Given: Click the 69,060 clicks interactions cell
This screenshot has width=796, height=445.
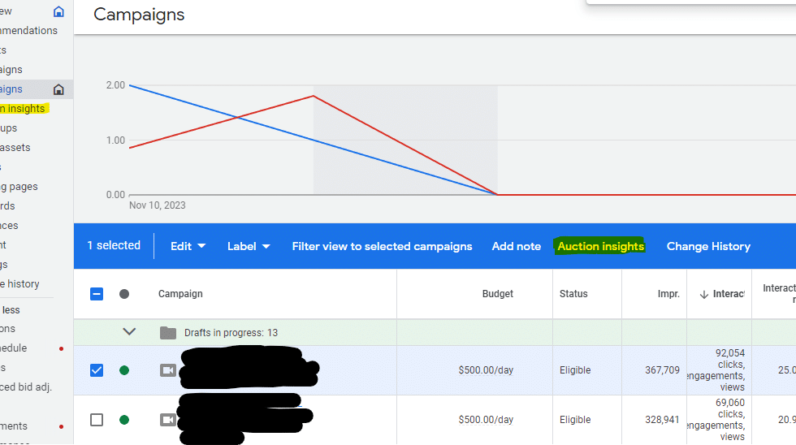Looking at the screenshot, I should (x=717, y=420).
